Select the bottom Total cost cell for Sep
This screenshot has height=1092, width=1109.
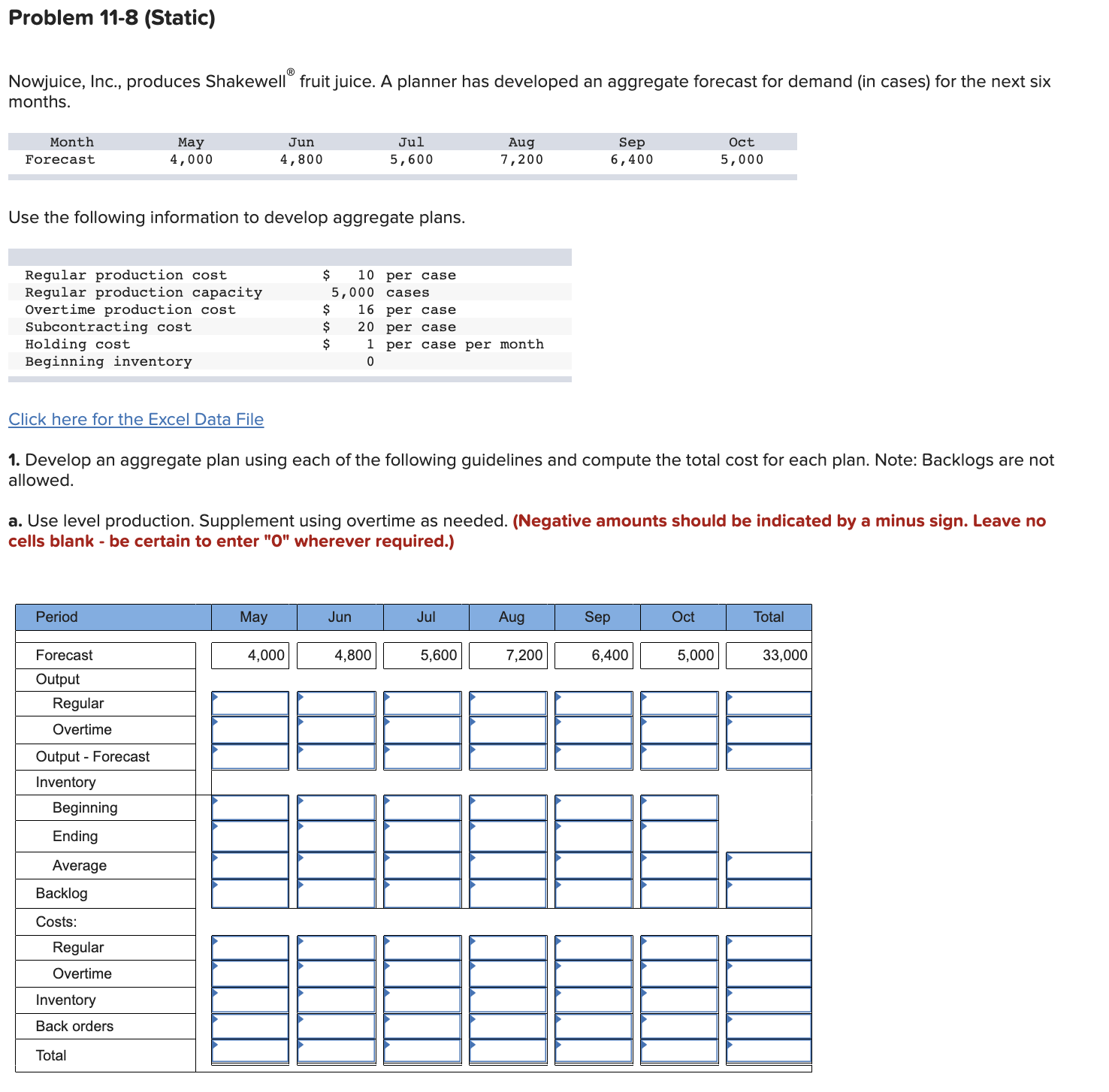coord(594,1051)
